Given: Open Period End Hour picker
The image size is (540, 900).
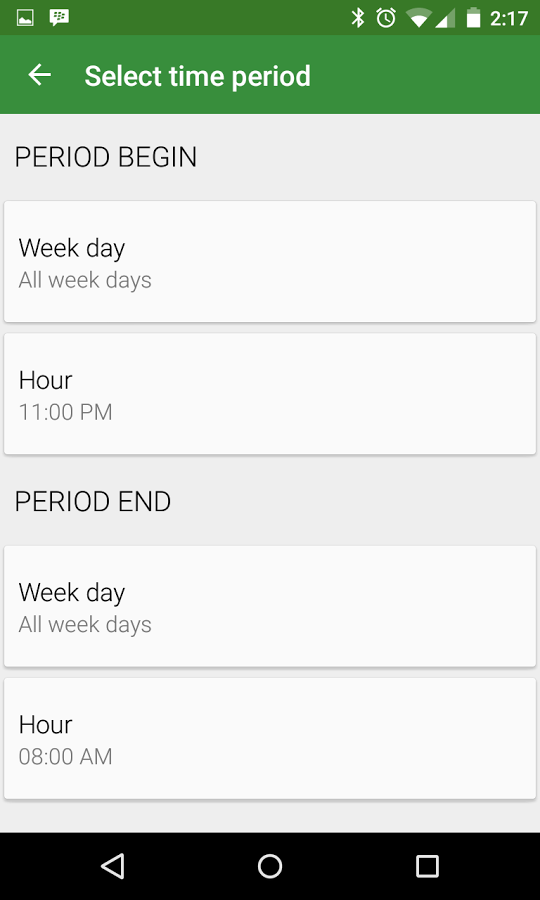Looking at the screenshot, I should coord(270,738).
